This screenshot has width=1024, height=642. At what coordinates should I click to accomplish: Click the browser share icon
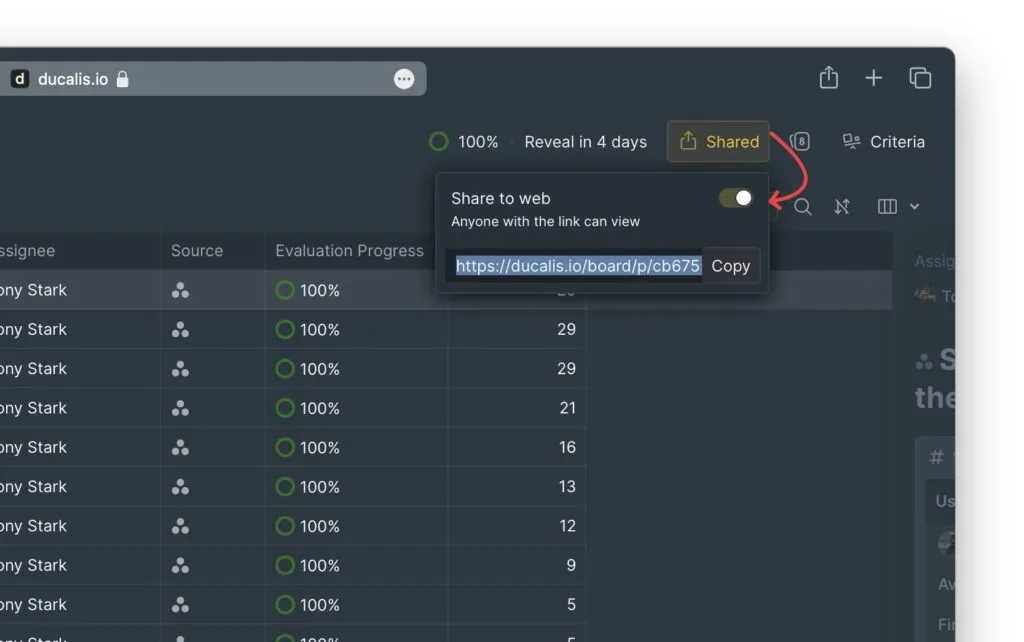[x=828, y=78]
